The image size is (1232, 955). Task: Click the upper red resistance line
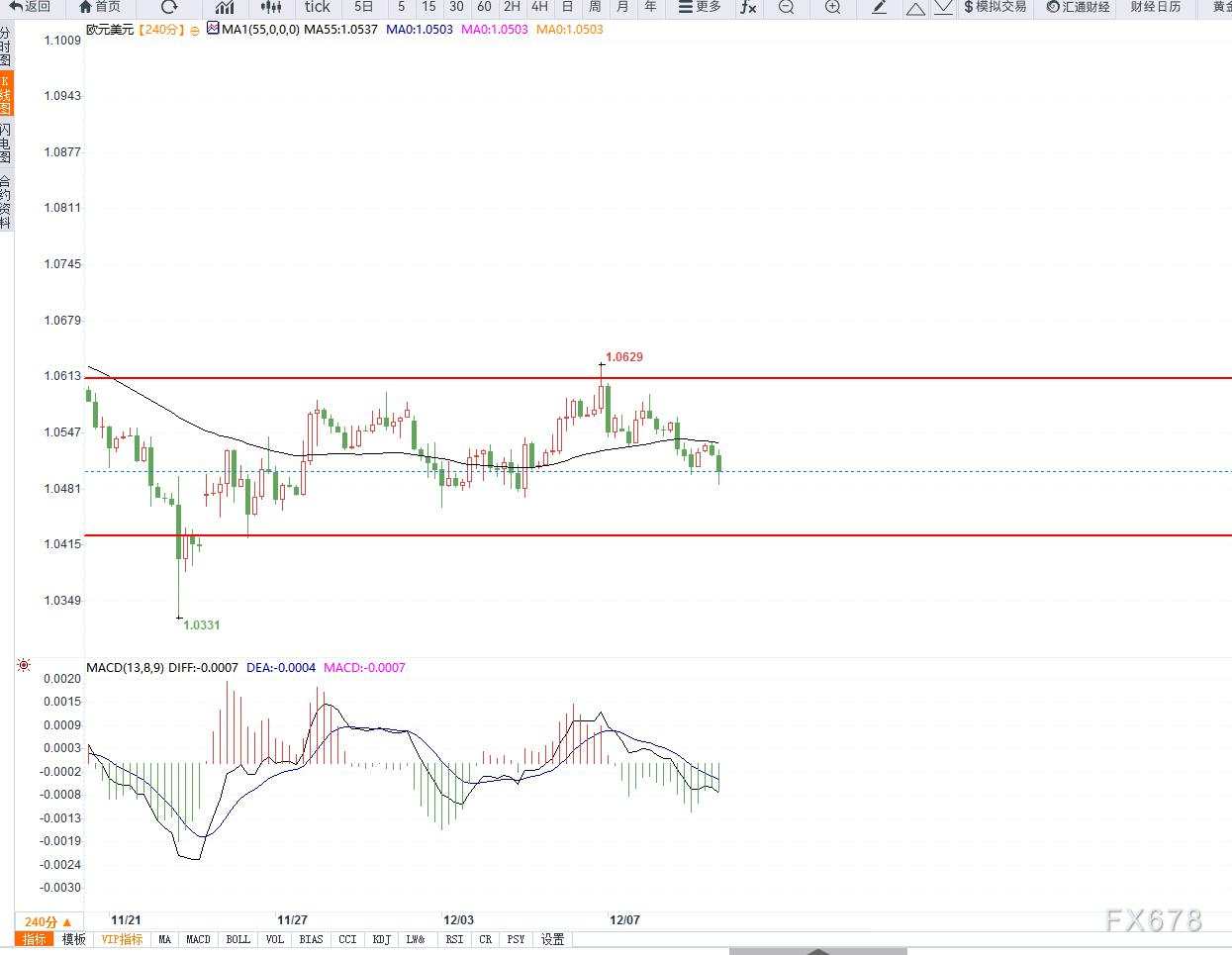pyautogui.click(x=658, y=378)
